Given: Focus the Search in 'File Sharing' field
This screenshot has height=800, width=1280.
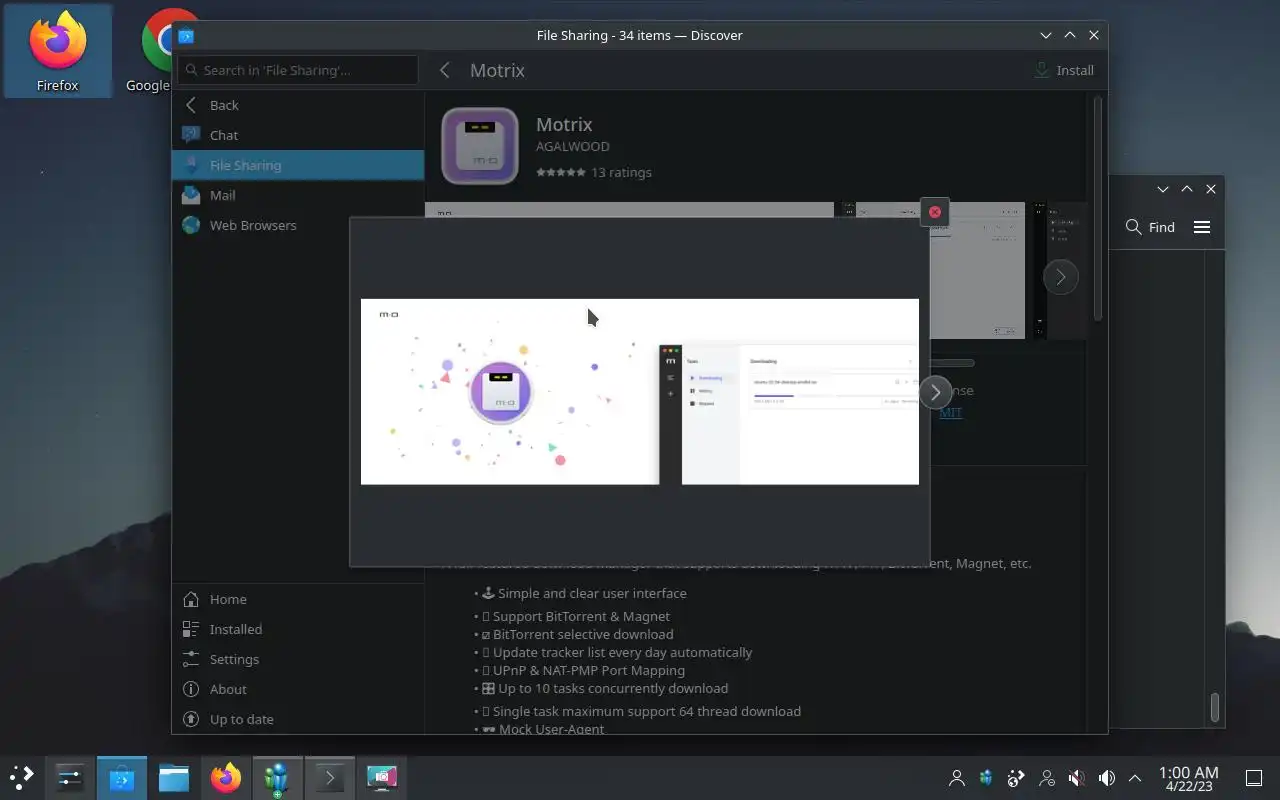Looking at the screenshot, I should (298, 70).
